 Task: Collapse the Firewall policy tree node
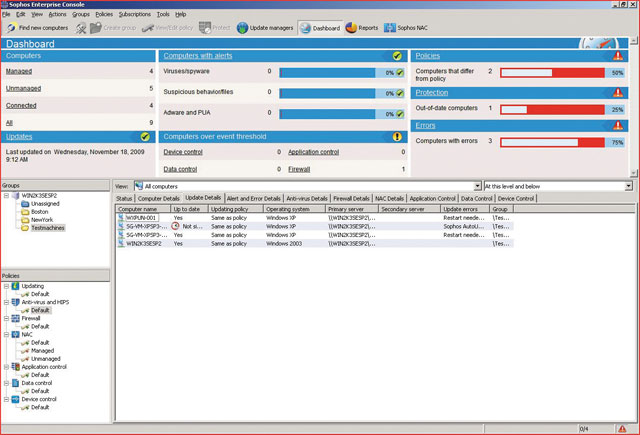(7, 318)
